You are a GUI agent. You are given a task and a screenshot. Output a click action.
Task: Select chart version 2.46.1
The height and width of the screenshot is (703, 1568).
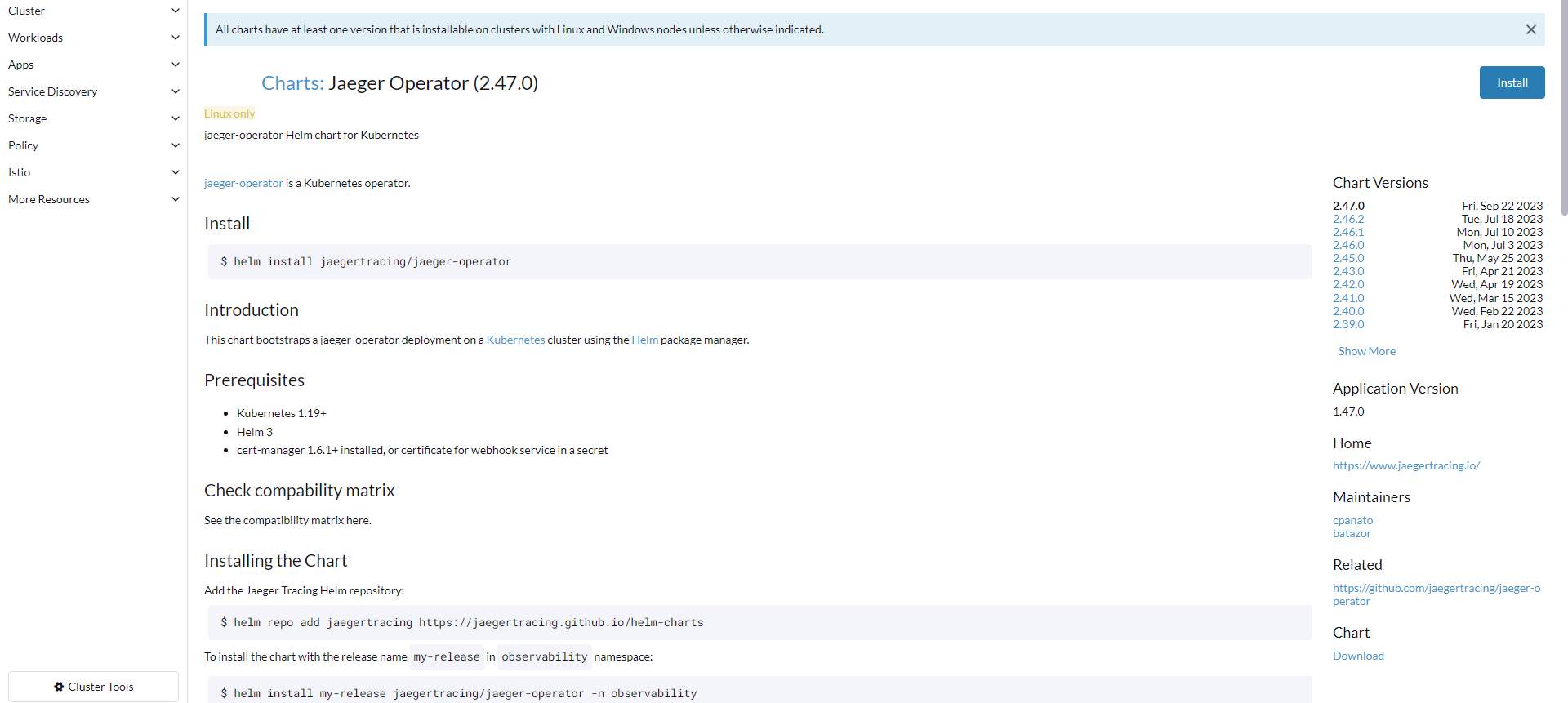pyautogui.click(x=1348, y=232)
